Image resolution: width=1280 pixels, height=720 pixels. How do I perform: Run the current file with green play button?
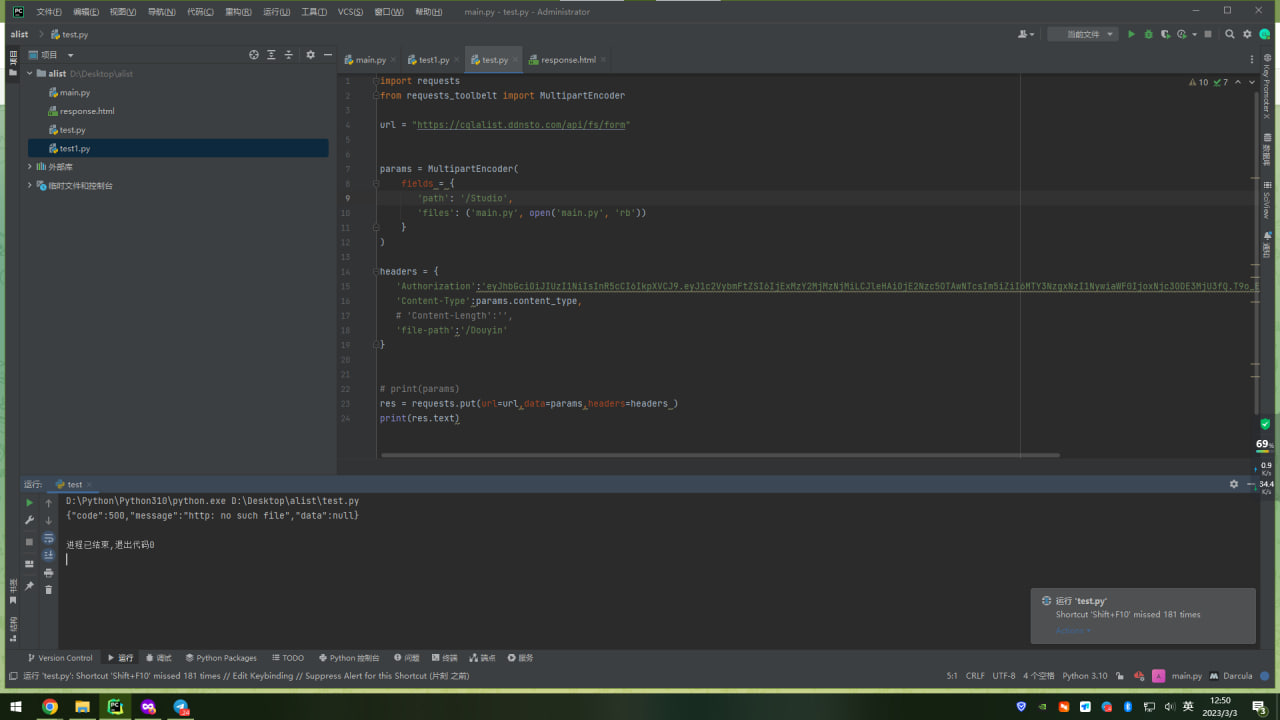(1131, 34)
